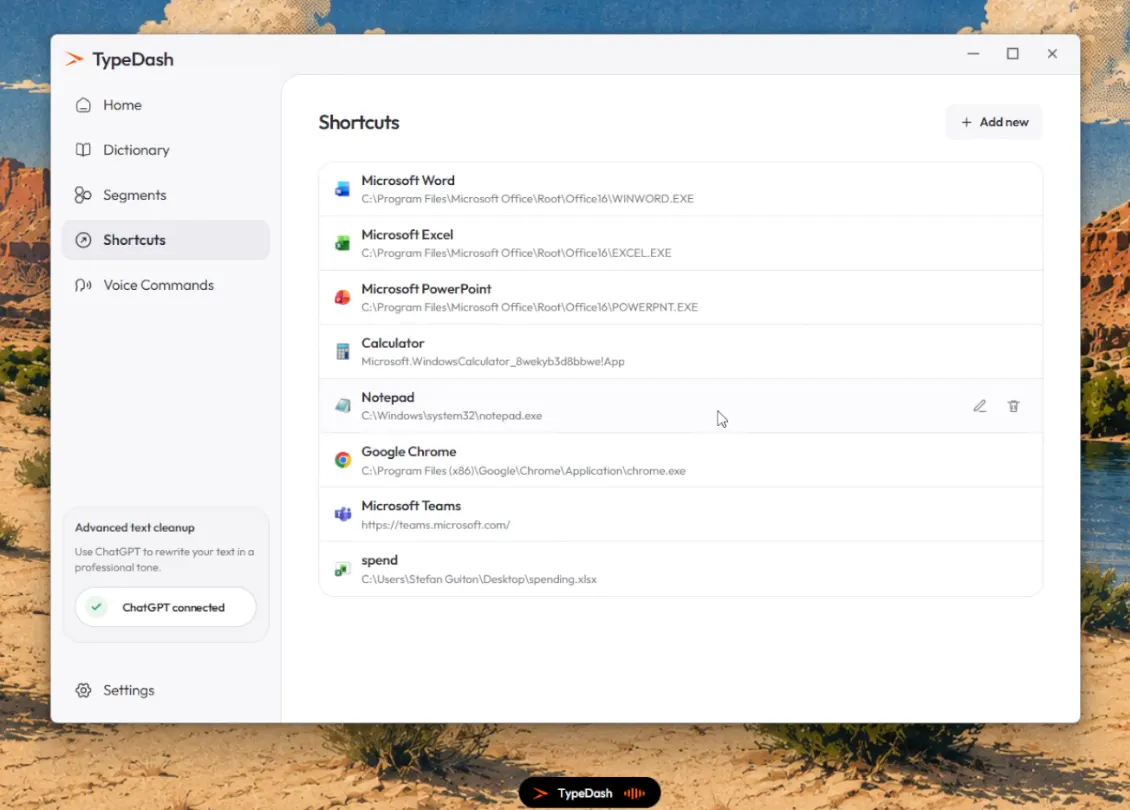Select the Google Chrome shortcut name
Image resolution: width=1130 pixels, height=810 pixels.
click(x=409, y=451)
